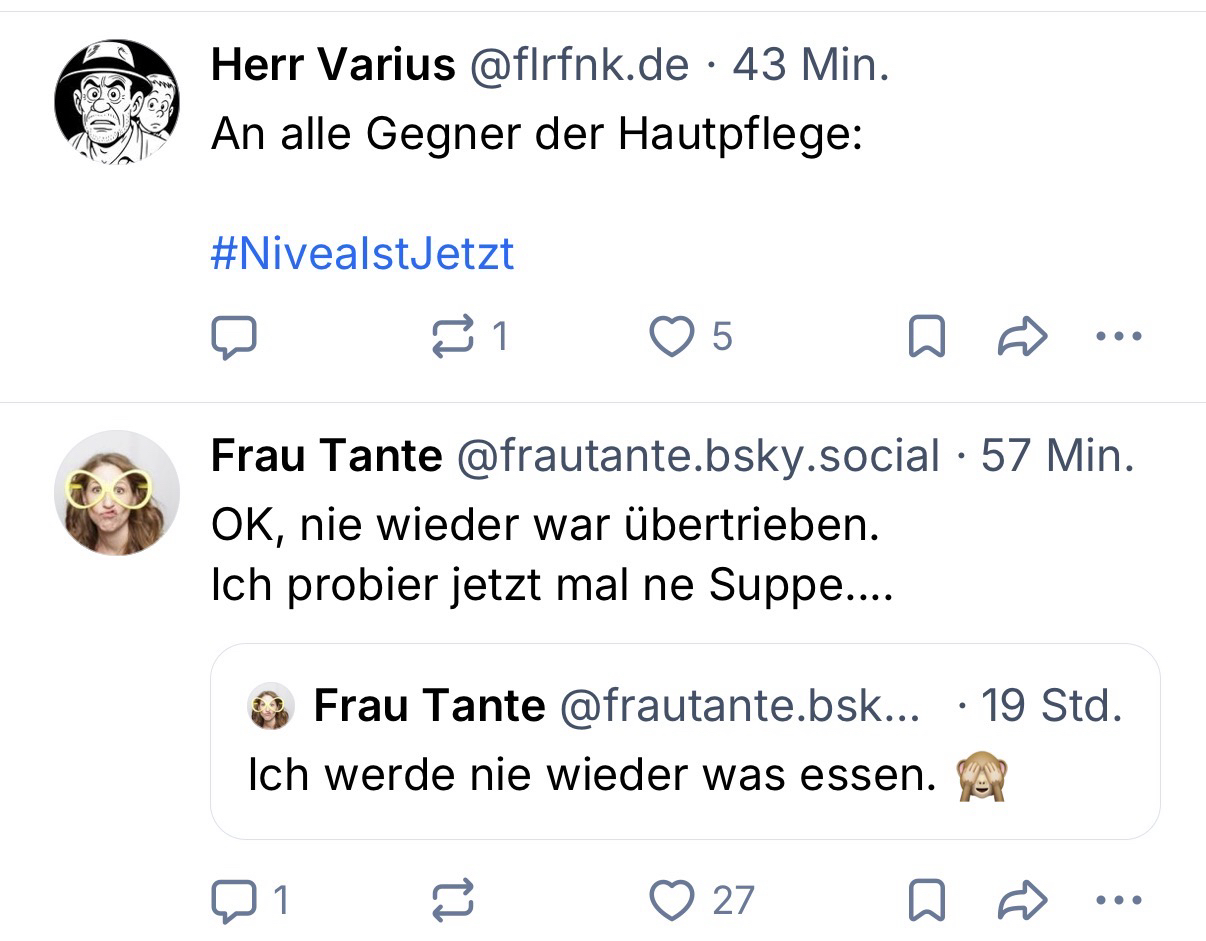Image resolution: width=1206 pixels, height=941 pixels.
Task: Reply to Frau Tante's Suppe post
Action: pyautogui.click(x=234, y=901)
